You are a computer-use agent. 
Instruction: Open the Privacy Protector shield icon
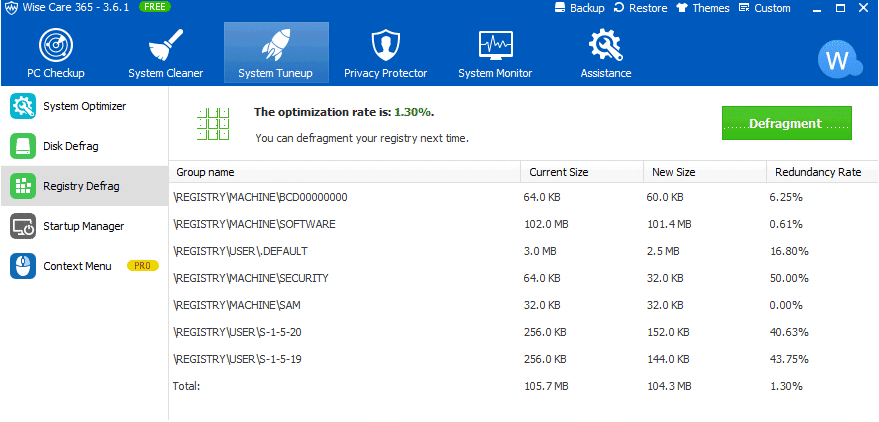(386, 46)
